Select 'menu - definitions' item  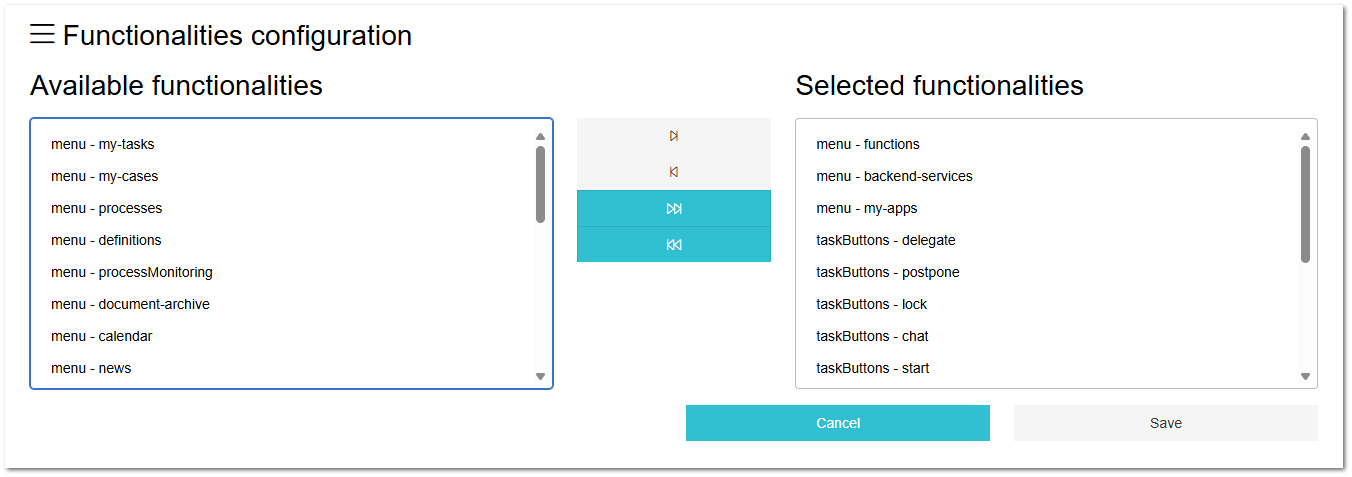[283, 240]
